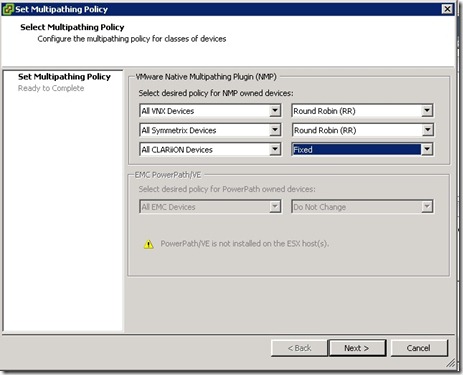The height and width of the screenshot is (375, 463).
Task: Click the PowerPath/VE not installed message
Action: 245,244
